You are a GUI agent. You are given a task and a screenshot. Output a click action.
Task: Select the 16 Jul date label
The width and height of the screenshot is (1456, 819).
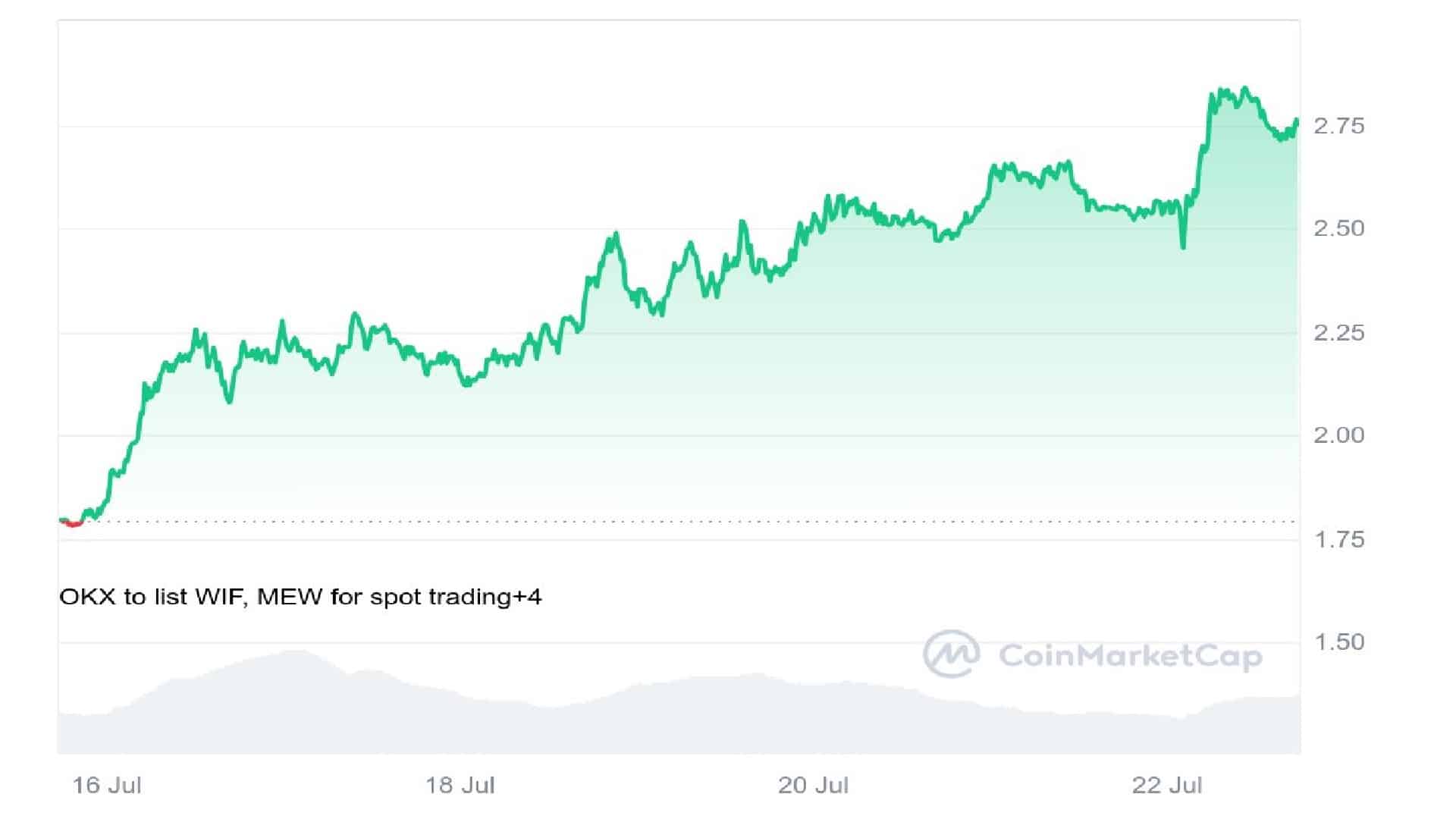106,785
